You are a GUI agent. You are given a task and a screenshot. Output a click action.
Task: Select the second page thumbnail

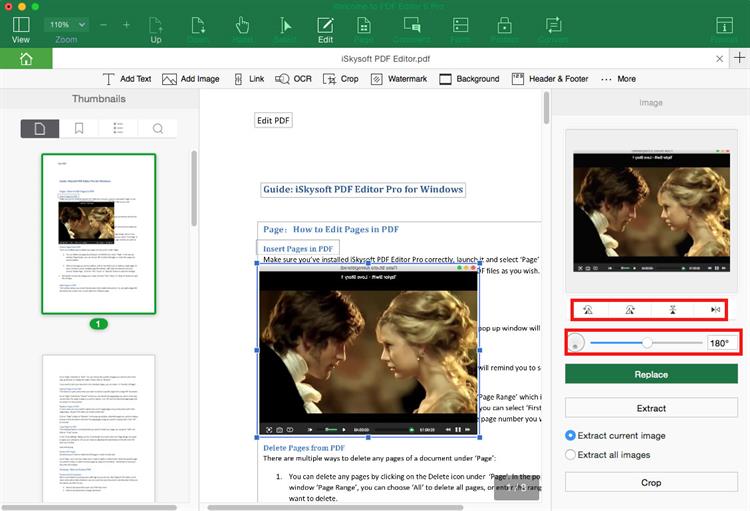click(x=99, y=428)
